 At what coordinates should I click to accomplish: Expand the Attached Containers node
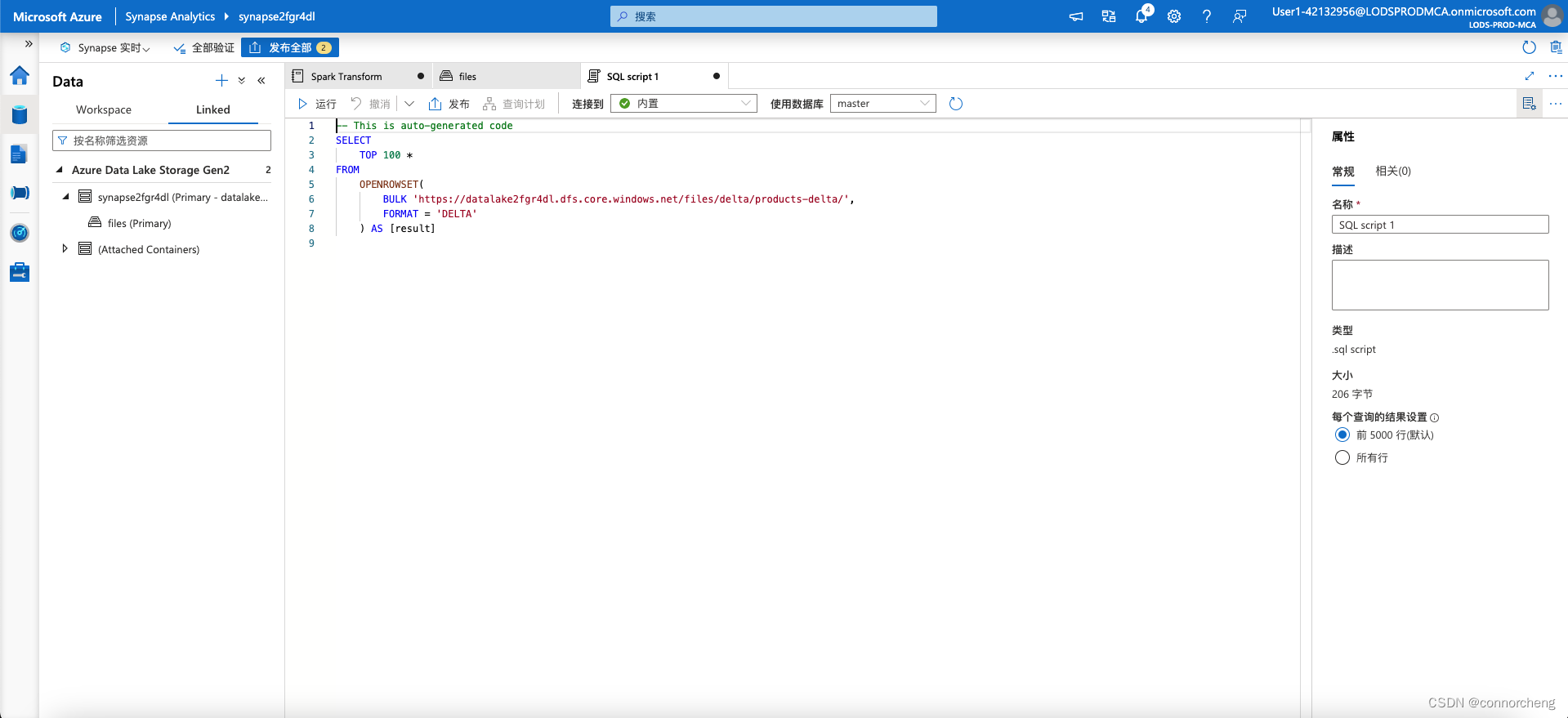click(65, 248)
